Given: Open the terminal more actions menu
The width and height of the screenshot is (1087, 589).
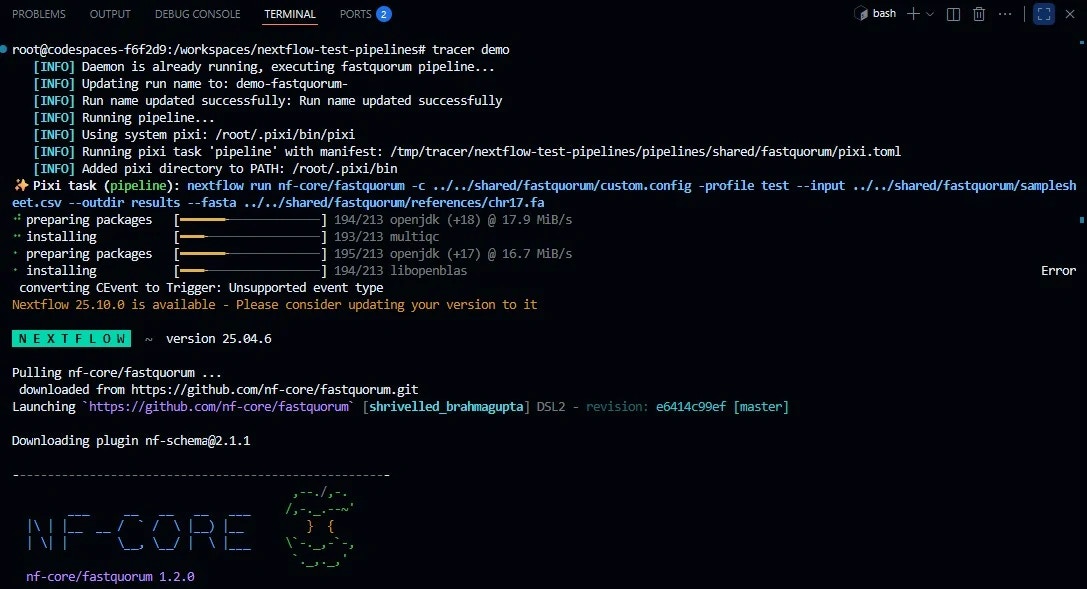Looking at the screenshot, I should [1004, 13].
